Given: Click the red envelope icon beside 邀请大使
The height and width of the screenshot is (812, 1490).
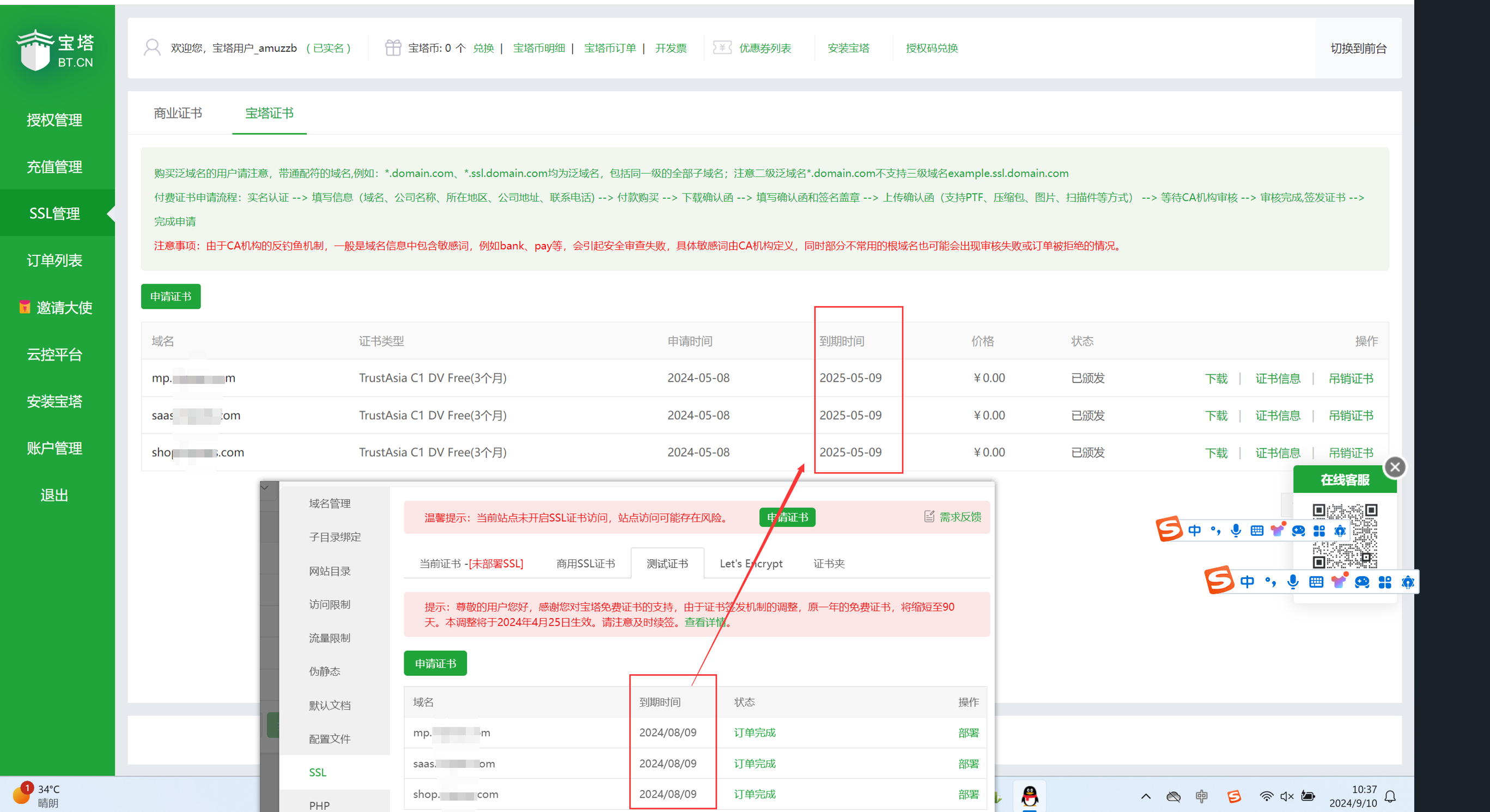Looking at the screenshot, I should [25, 307].
